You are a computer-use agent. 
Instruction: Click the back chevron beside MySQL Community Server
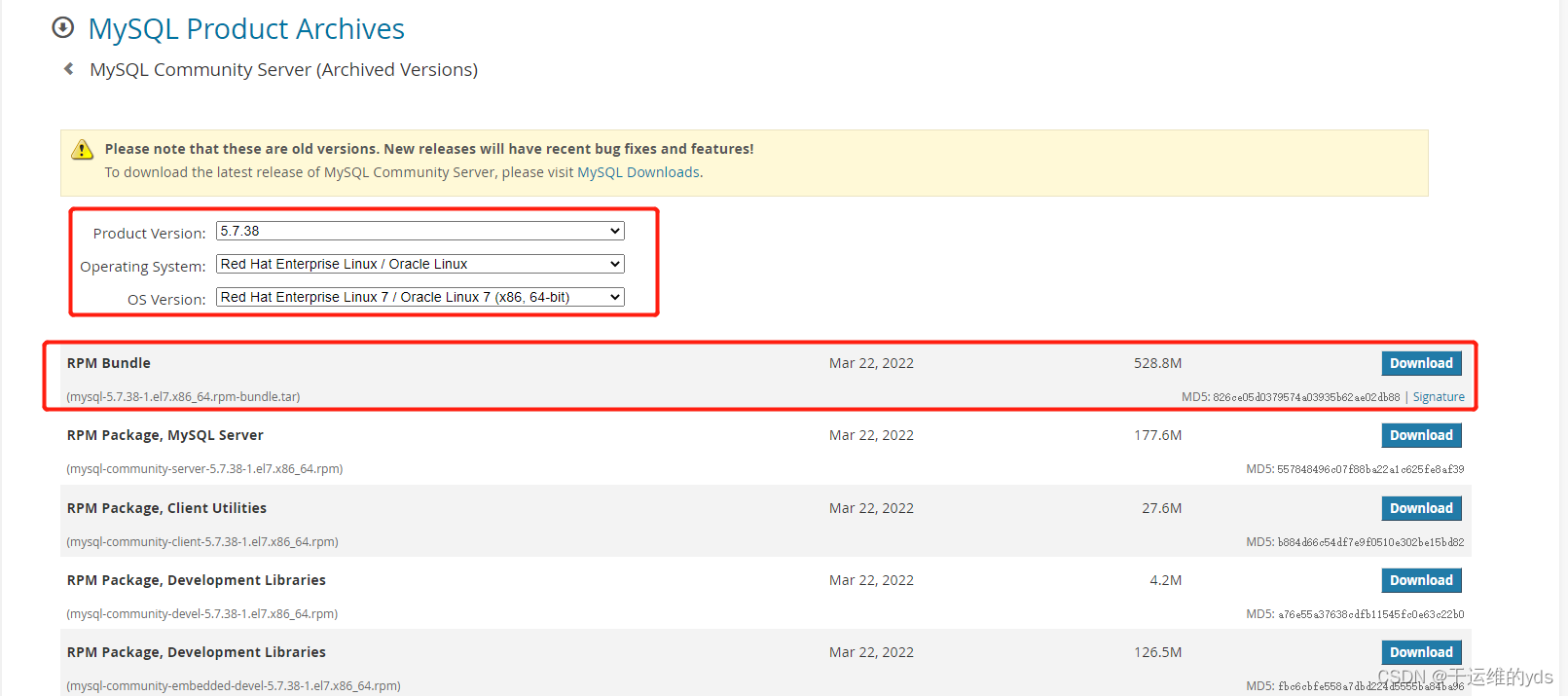[68, 69]
